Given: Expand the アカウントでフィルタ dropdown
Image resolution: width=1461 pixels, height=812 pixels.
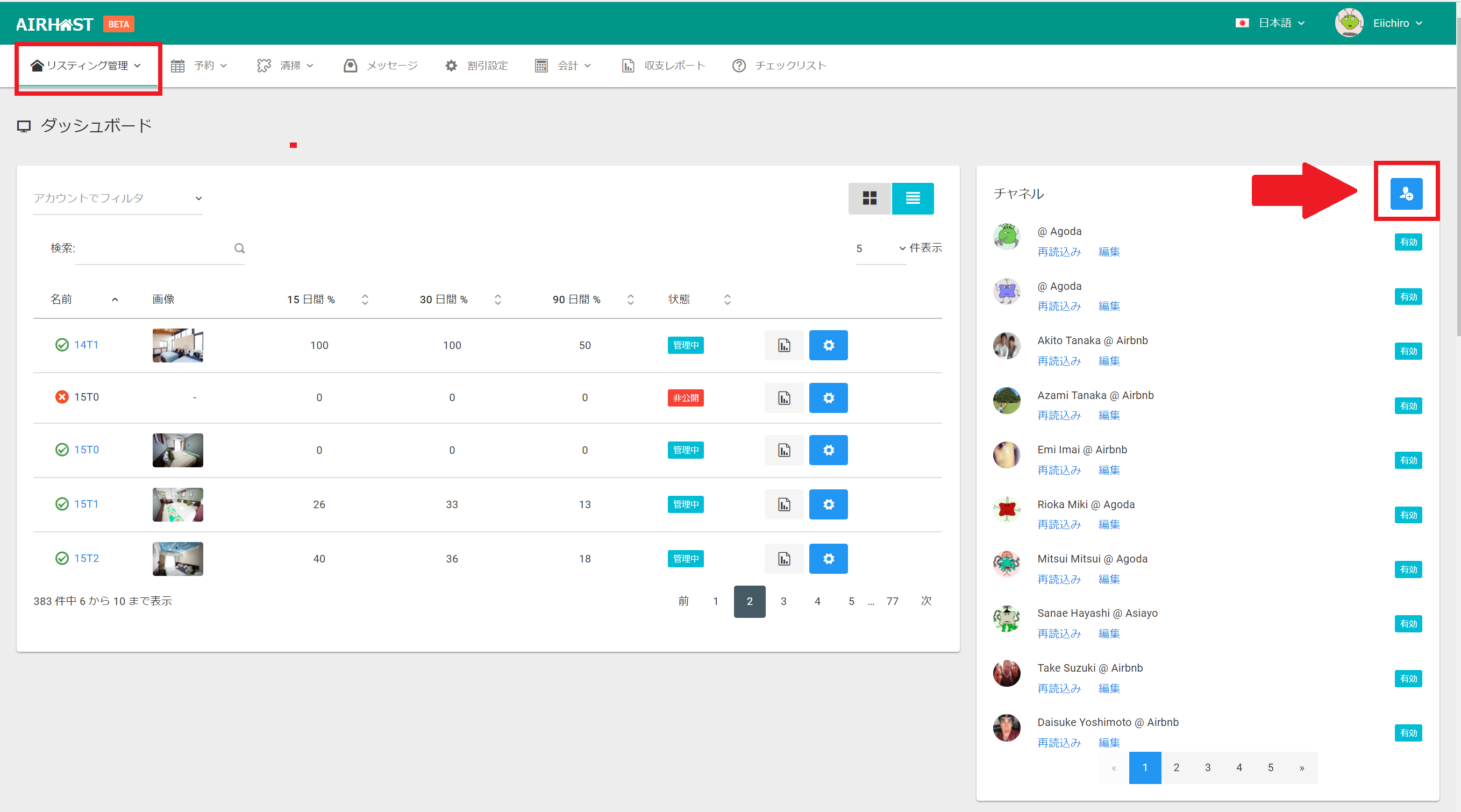Looking at the screenshot, I should pos(117,198).
